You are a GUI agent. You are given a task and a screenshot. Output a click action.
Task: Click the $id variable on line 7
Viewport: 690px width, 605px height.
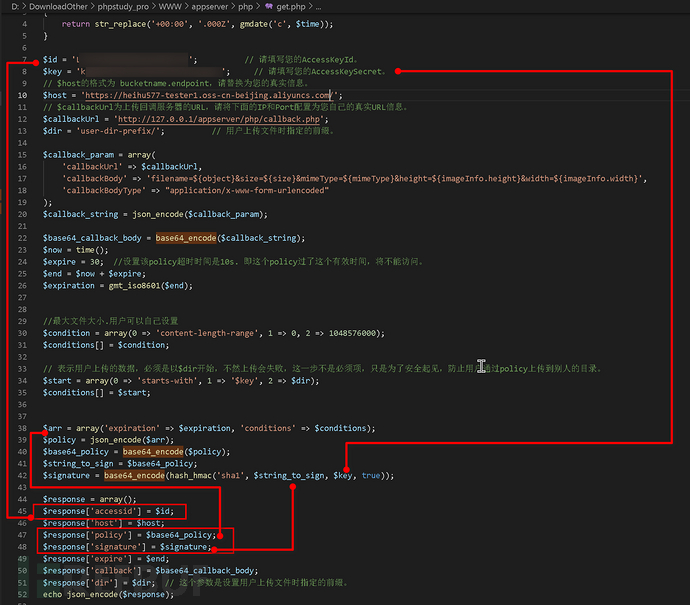[50, 59]
